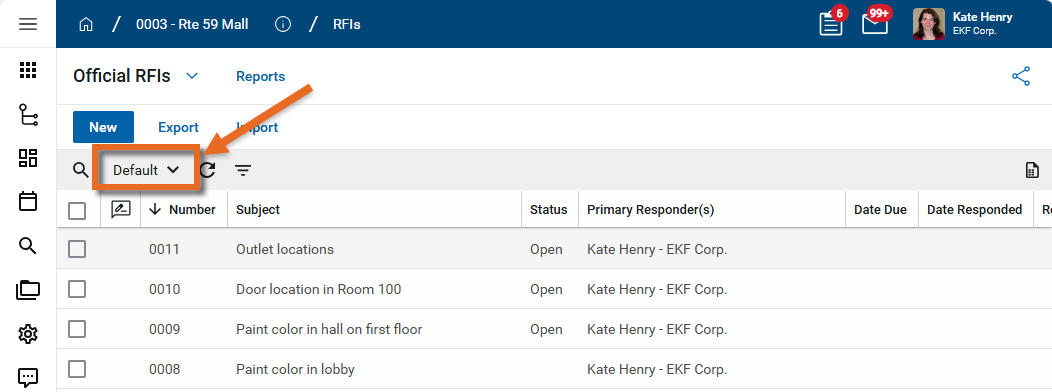The image size is (1052, 392).
Task: Expand the Official RFIs dropdown chevron
Action: click(192, 76)
